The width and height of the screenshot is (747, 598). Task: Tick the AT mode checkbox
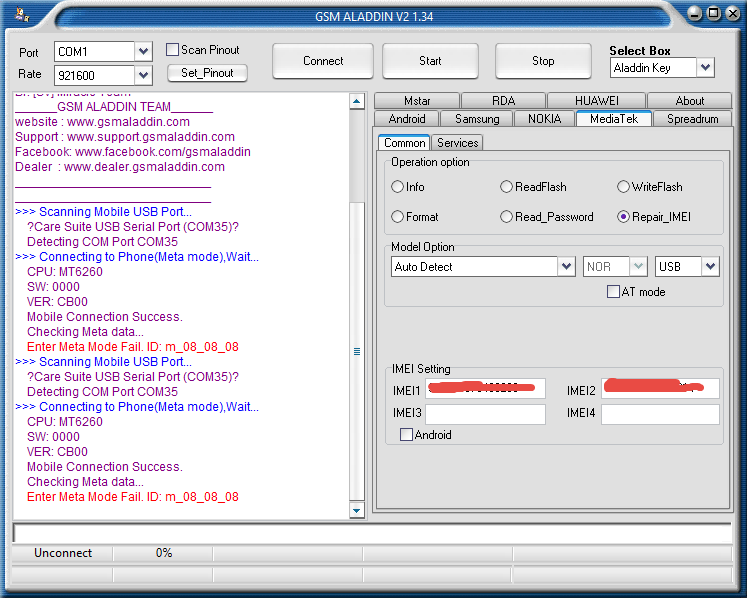pyautogui.click(x=613, y=291)
